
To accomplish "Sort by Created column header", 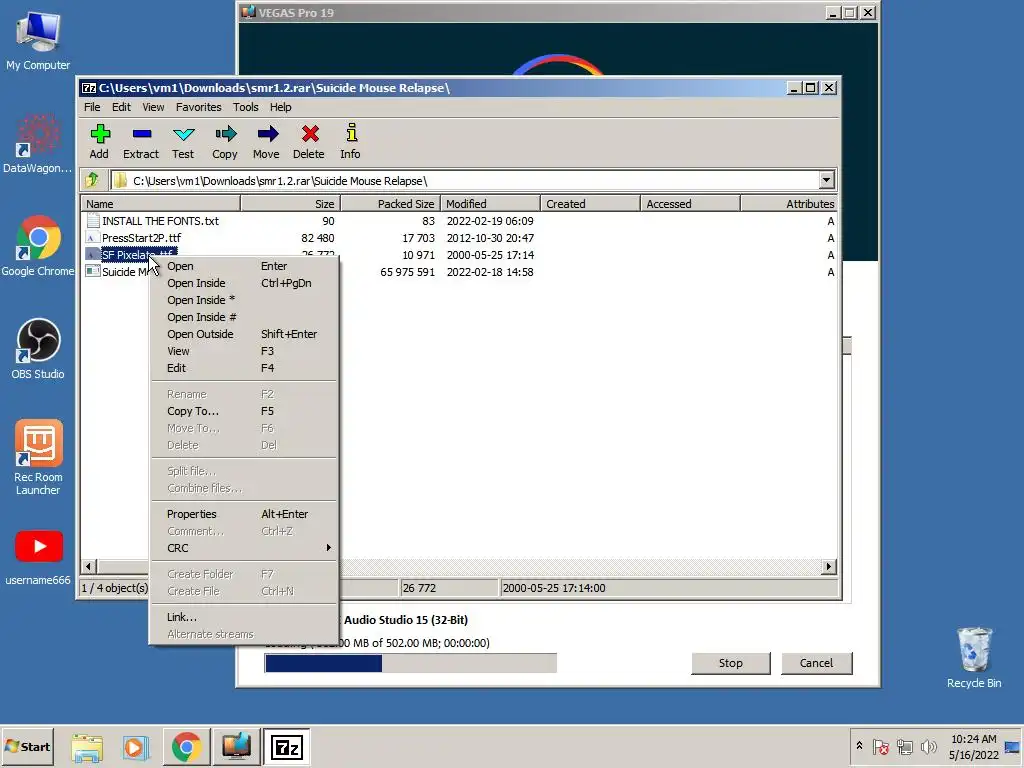I will (x=590, y=204).
